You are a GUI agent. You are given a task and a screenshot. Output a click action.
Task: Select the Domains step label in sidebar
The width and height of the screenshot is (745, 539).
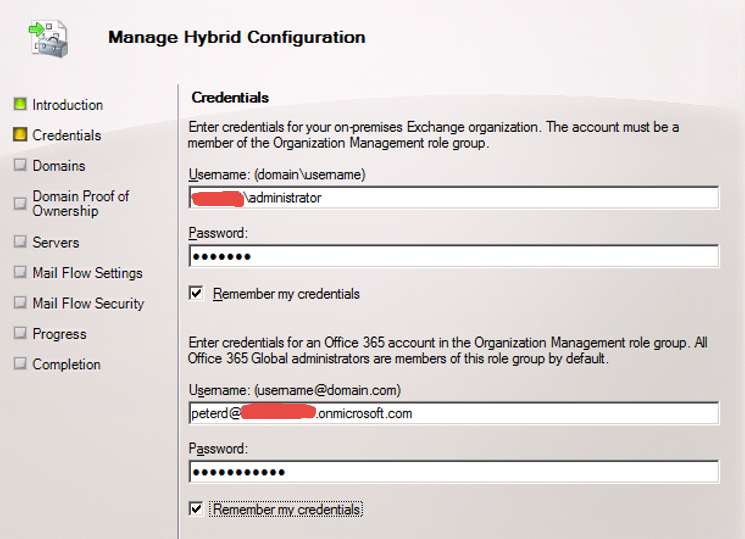pos(59,166)
